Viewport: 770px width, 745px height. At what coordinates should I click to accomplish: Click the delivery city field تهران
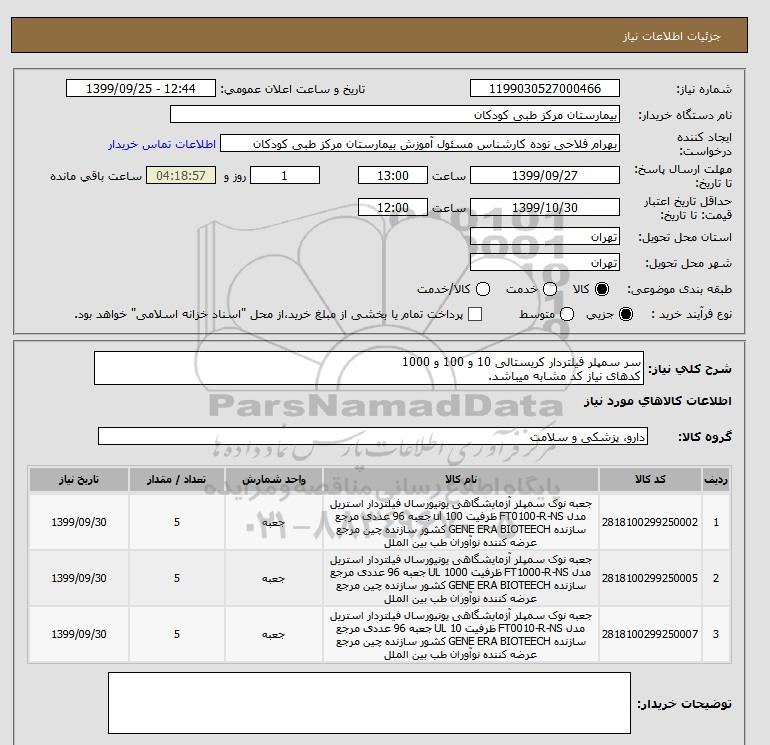click(545, 263)
